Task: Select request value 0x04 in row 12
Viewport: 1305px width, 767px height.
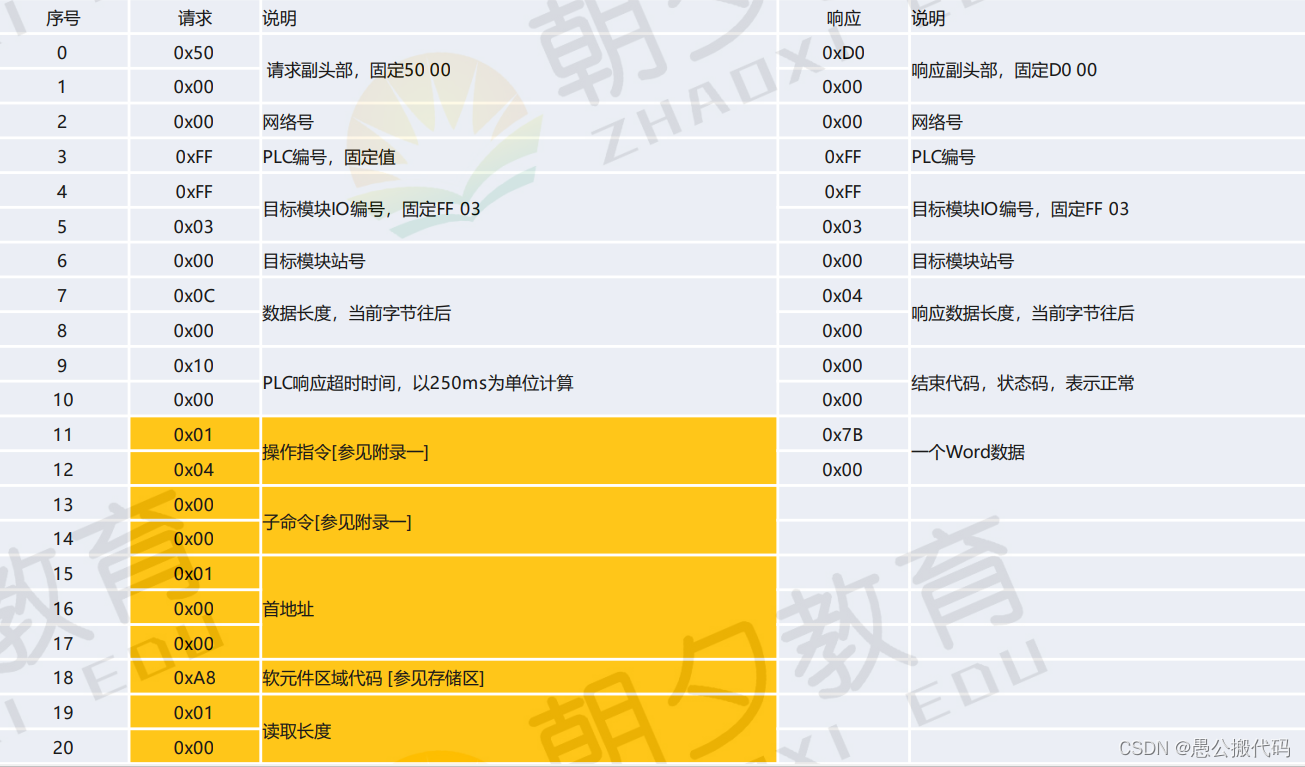Action: (194, 470)
